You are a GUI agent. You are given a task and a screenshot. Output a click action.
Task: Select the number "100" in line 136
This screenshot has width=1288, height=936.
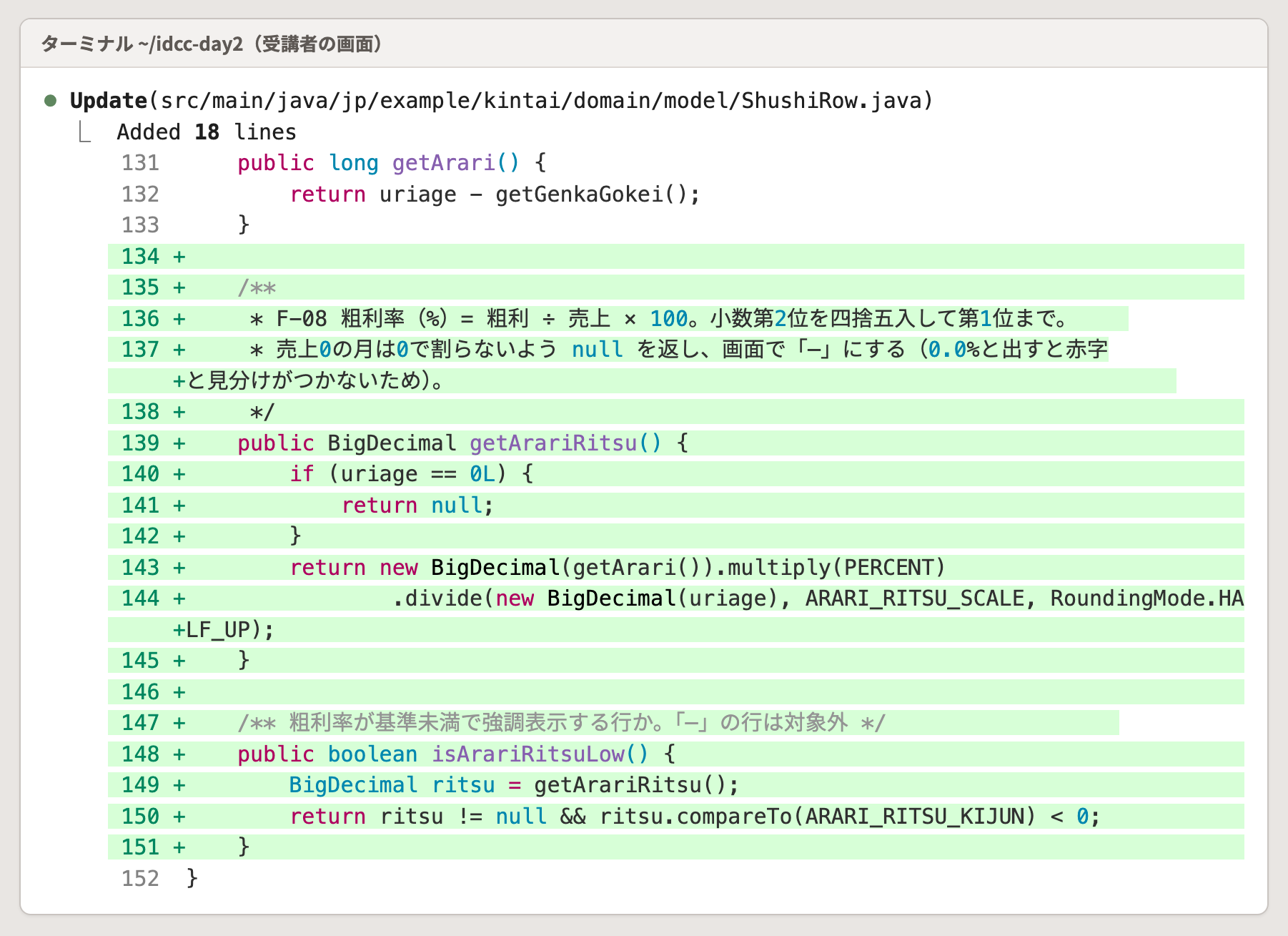coord(669,319)
